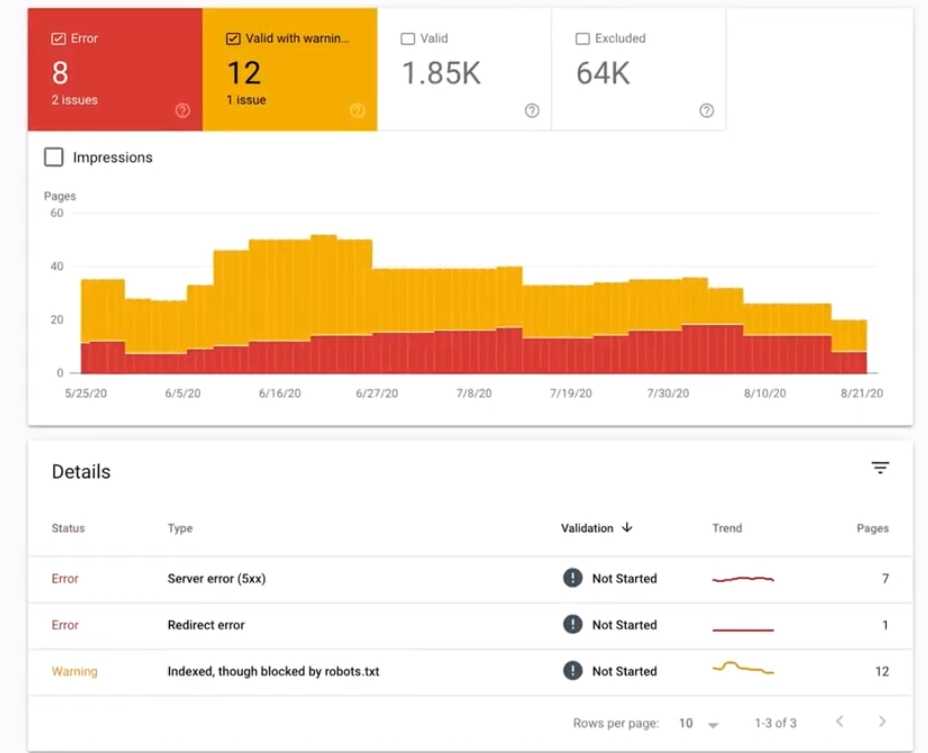The width and height of the screenshot is (928, 753).
Task: Uncheck the Error checkbox
Action: click(x=58, y=39)
